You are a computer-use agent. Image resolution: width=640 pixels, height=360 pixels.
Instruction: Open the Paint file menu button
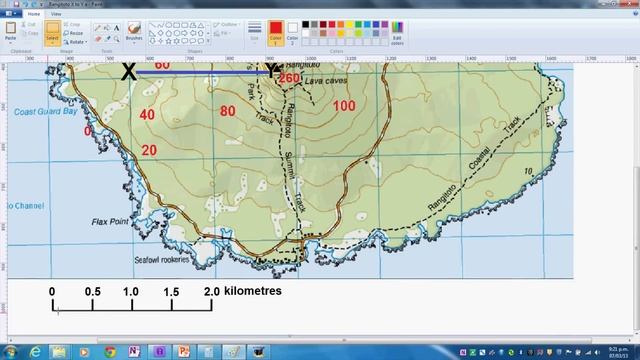pos(11,13)
